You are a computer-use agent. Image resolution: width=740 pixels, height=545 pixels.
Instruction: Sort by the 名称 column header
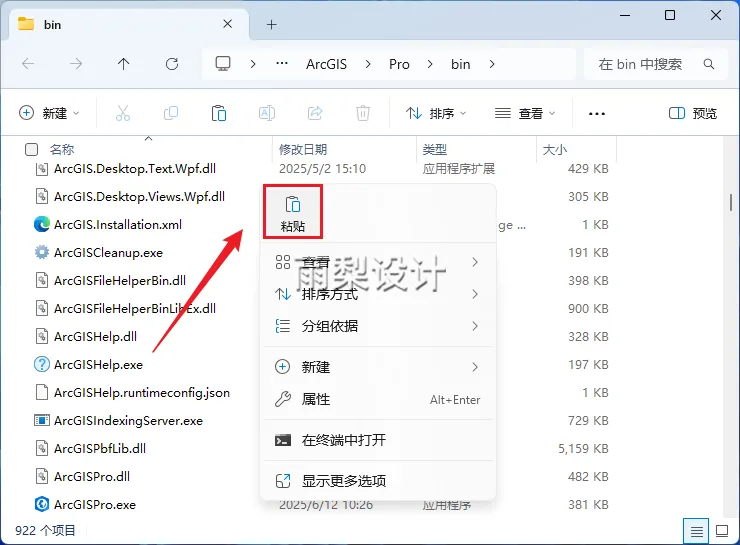pyautogui.click(x=62, y=150)
